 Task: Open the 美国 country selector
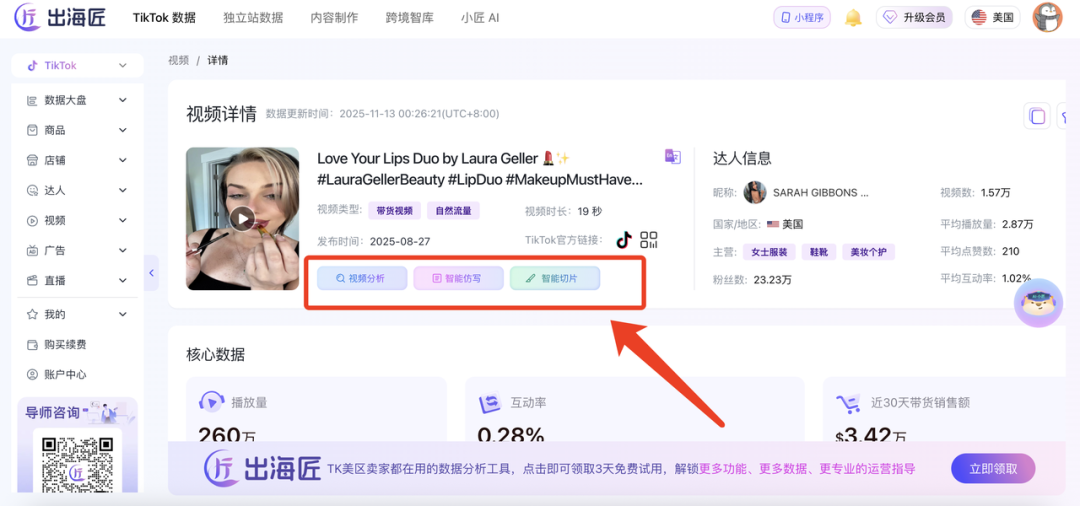(993, 18)
